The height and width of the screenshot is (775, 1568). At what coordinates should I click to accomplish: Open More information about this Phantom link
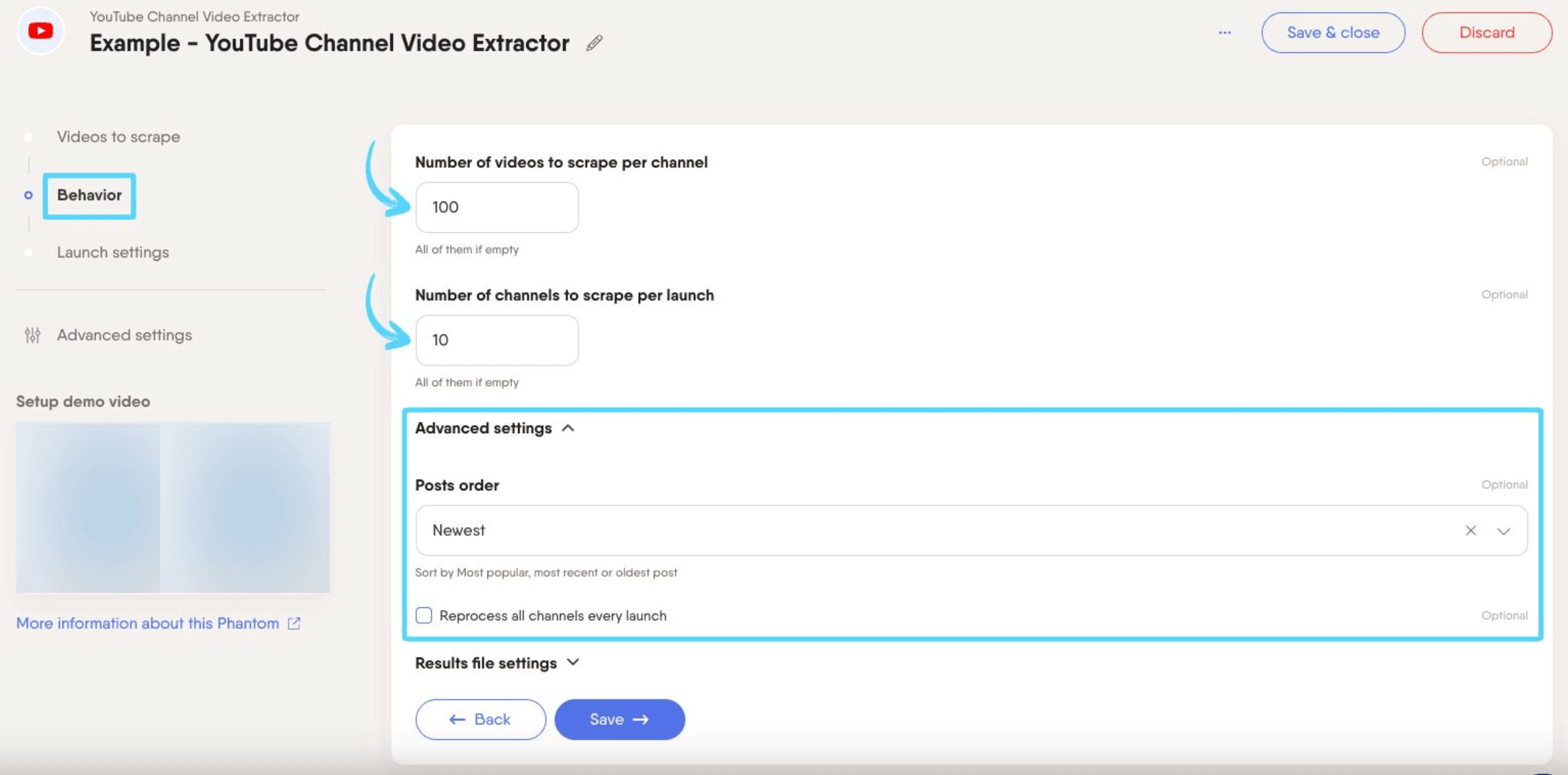click(x=148, y=624)
